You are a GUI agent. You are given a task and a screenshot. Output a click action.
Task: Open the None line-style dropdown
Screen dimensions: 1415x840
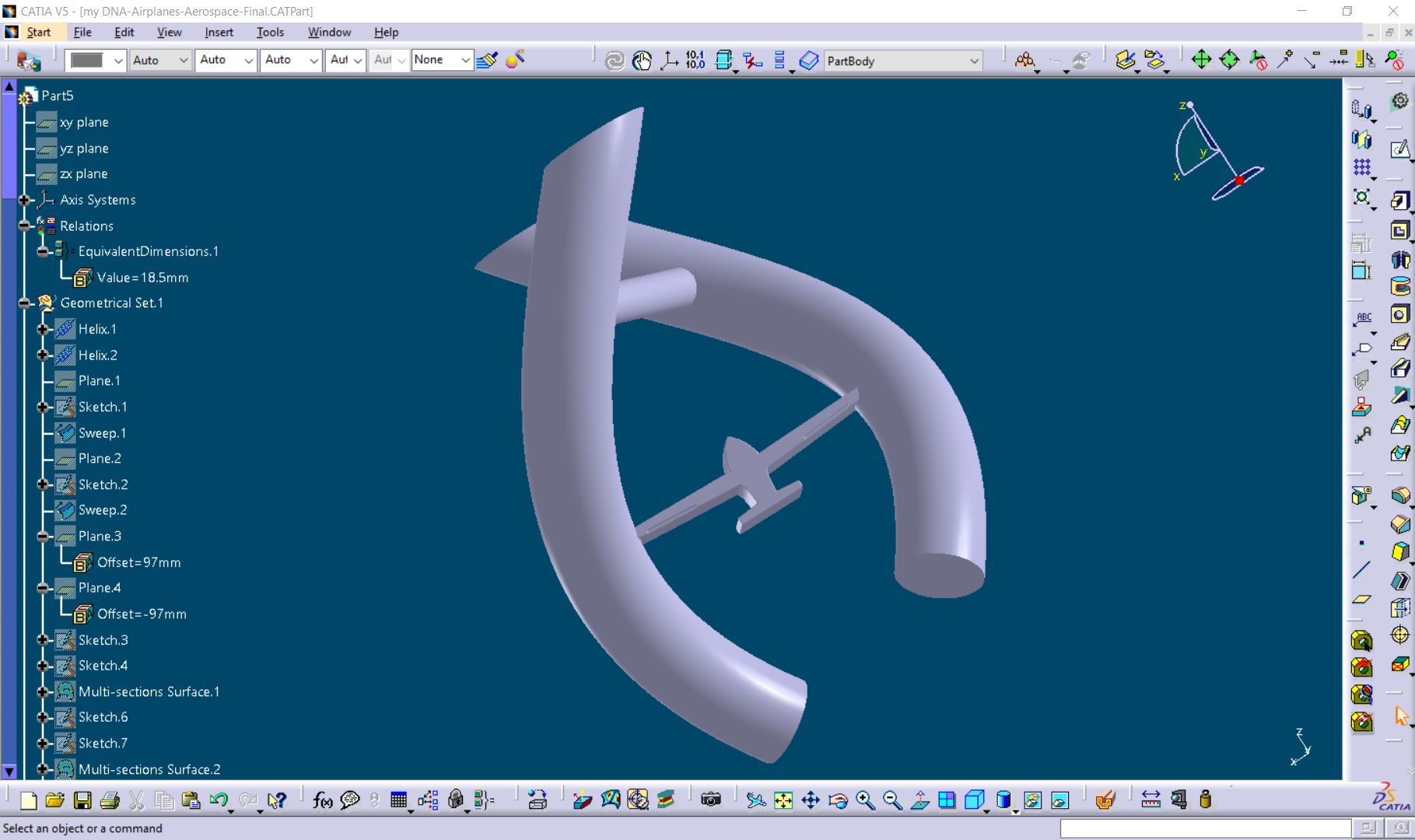(x=441, y=60)
